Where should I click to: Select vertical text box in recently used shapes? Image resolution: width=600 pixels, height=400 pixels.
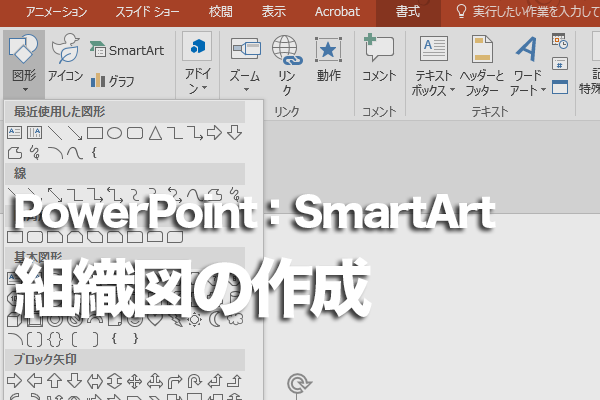click(34, 133)
